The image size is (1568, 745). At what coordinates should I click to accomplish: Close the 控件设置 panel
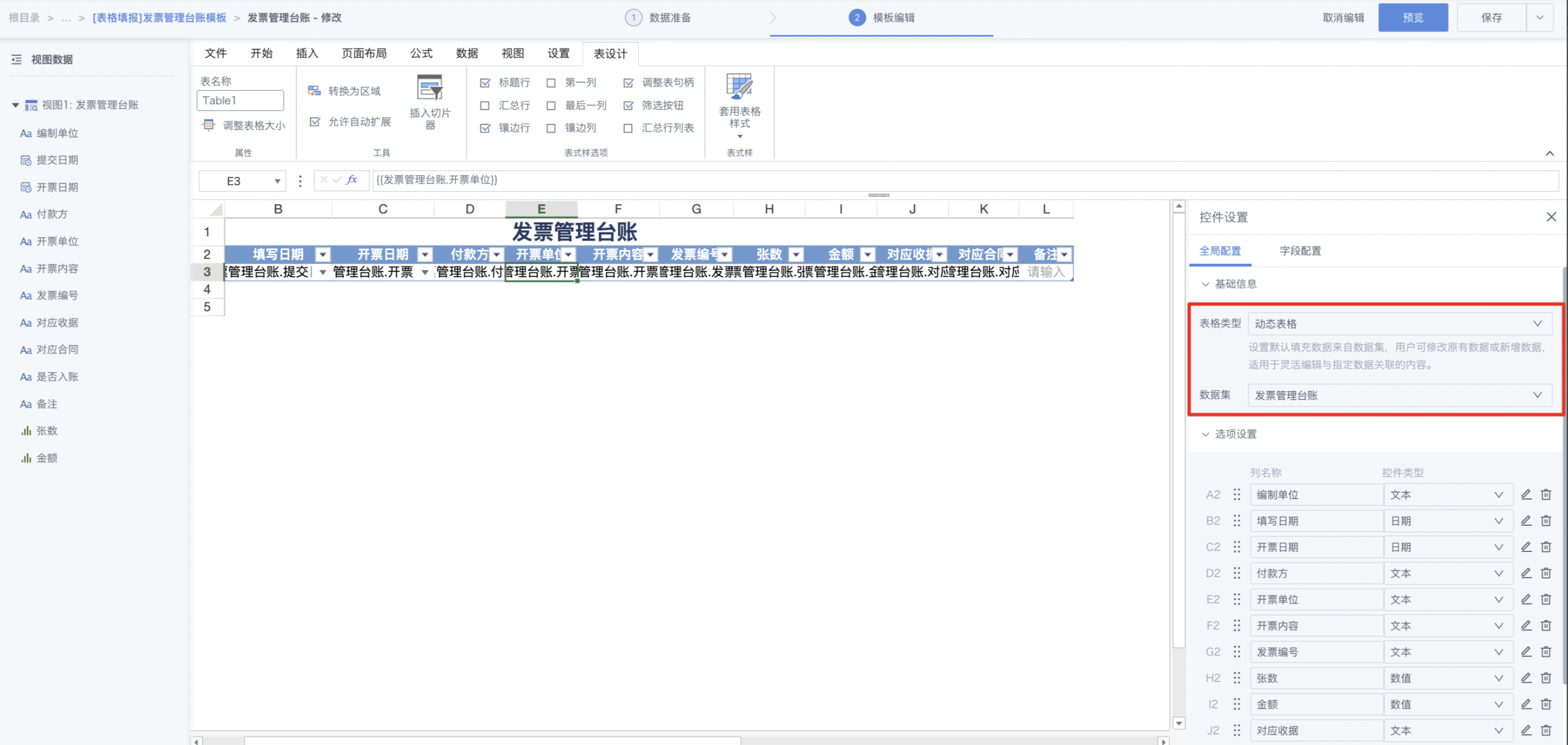(x=1551, y=217)
